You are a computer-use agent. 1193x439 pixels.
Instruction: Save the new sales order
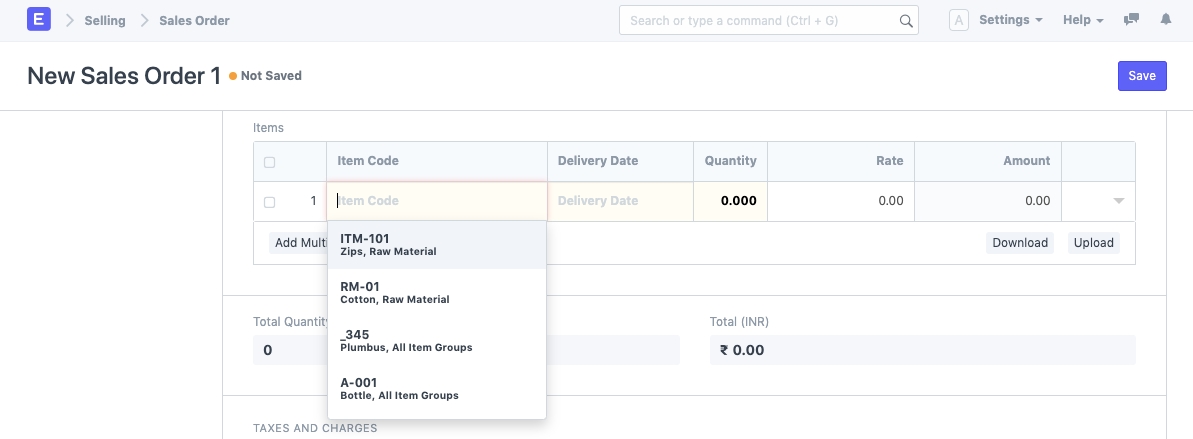pos(1141,76)
